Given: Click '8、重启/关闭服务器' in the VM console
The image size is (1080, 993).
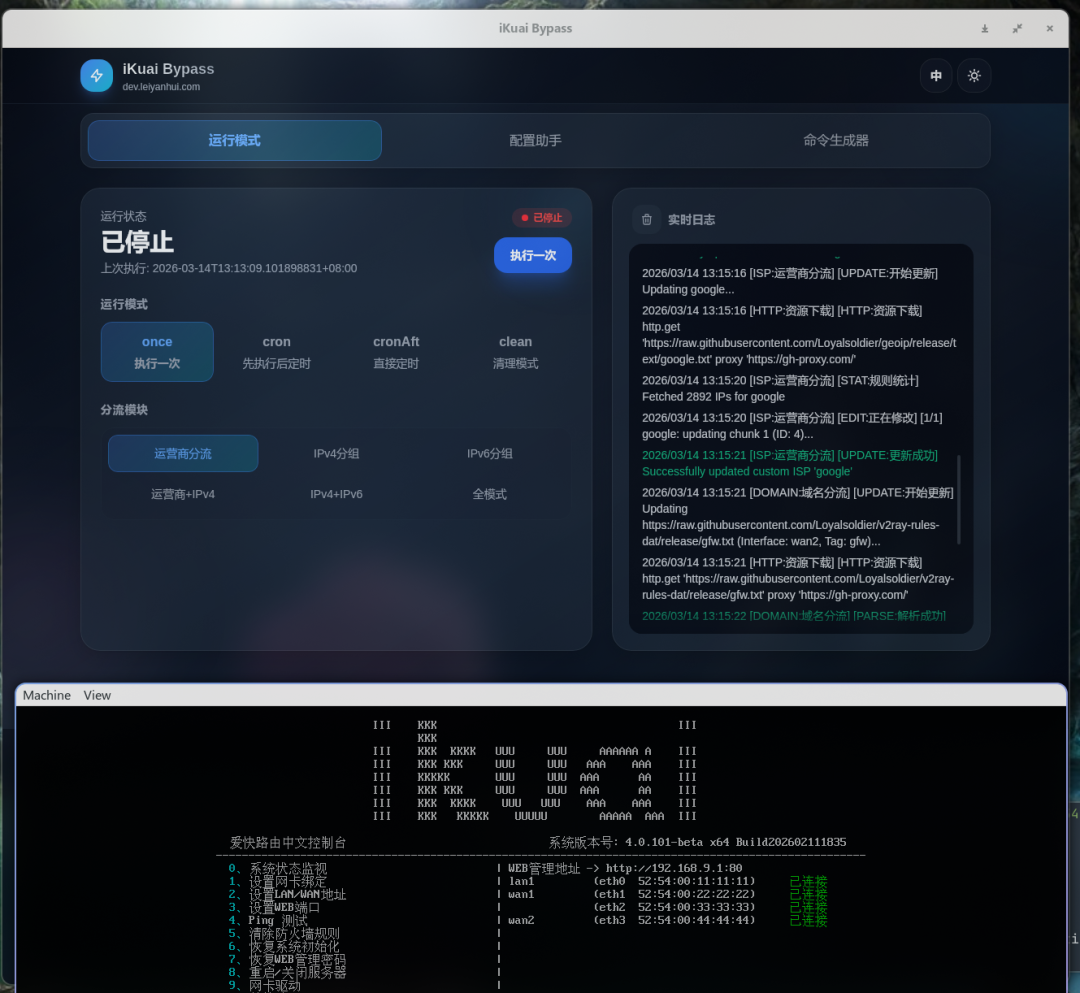Looking at the screenshot, I should (288, 972).
